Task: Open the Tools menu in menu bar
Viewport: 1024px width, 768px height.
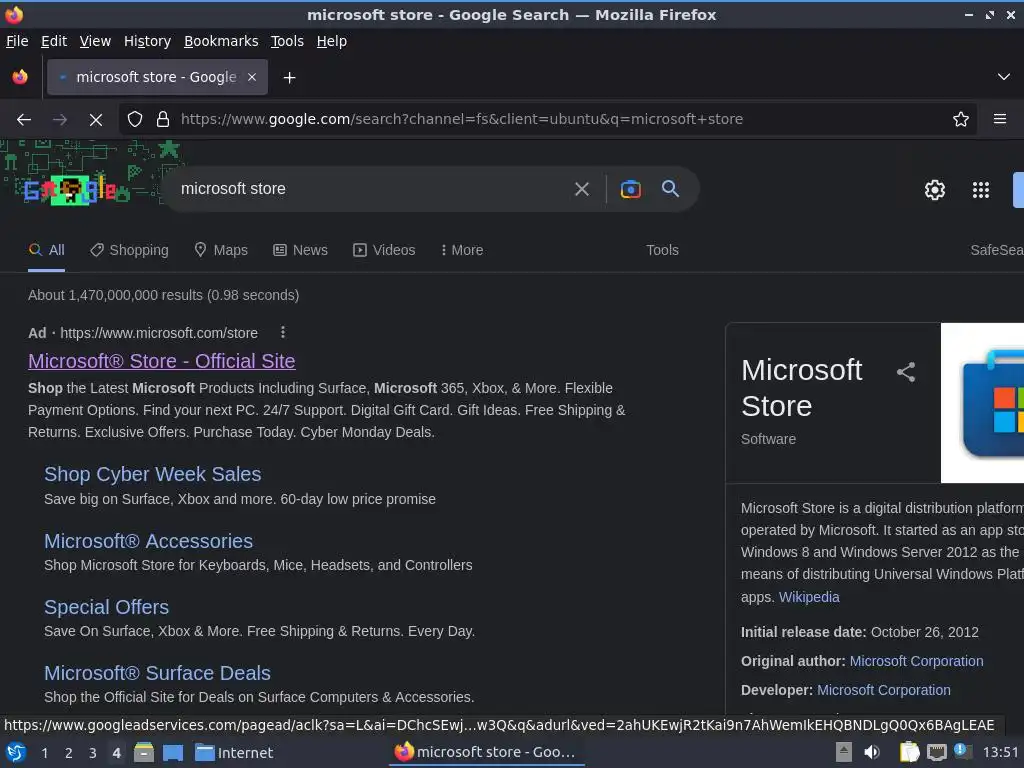Action: [287, 41]
